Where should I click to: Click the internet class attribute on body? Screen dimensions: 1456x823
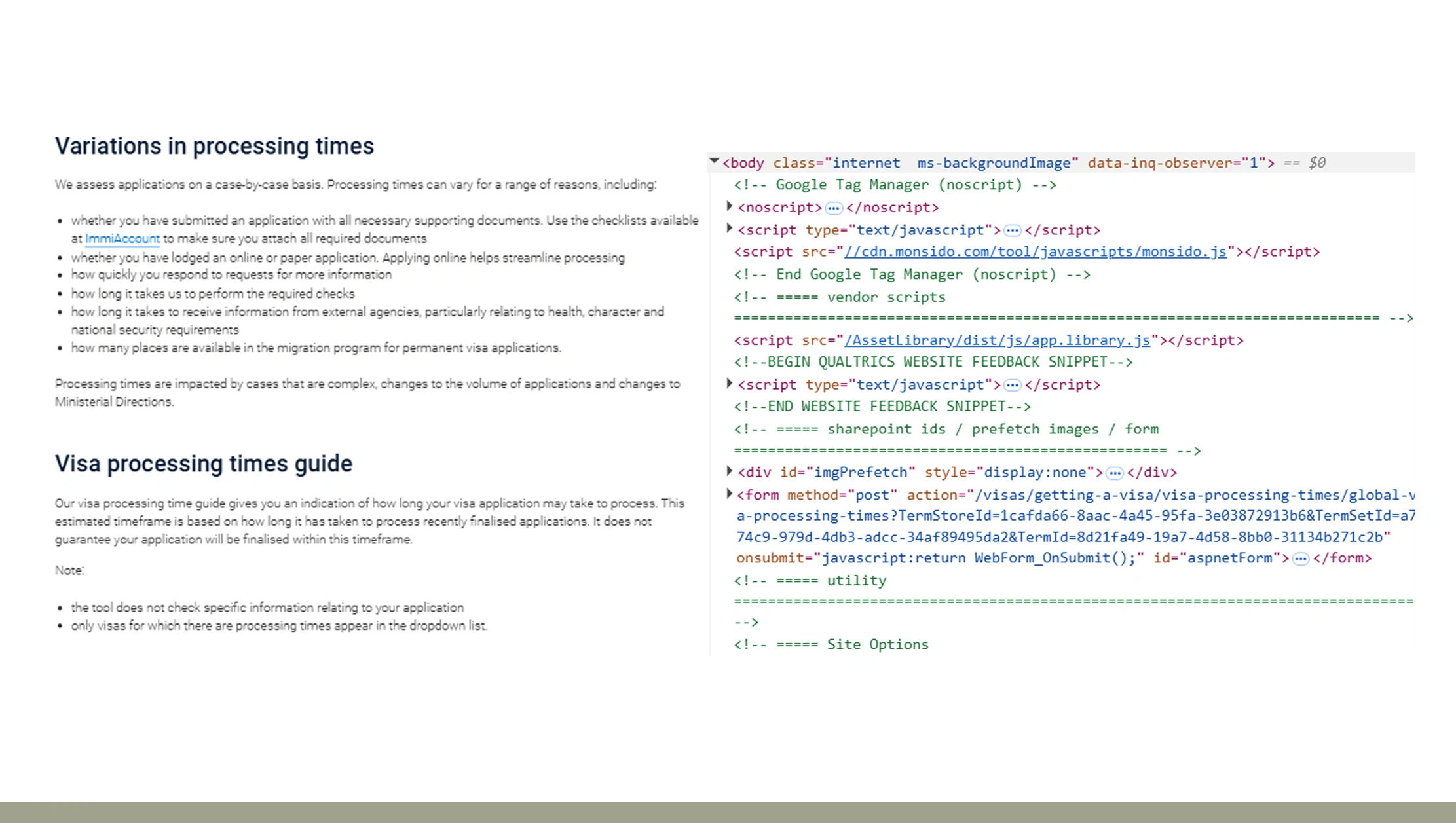865,162
